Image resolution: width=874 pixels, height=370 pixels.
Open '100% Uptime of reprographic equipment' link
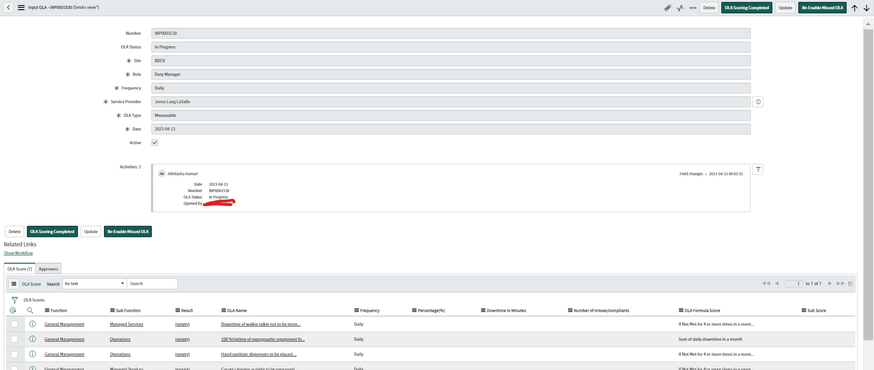click(x=263, y=339)
